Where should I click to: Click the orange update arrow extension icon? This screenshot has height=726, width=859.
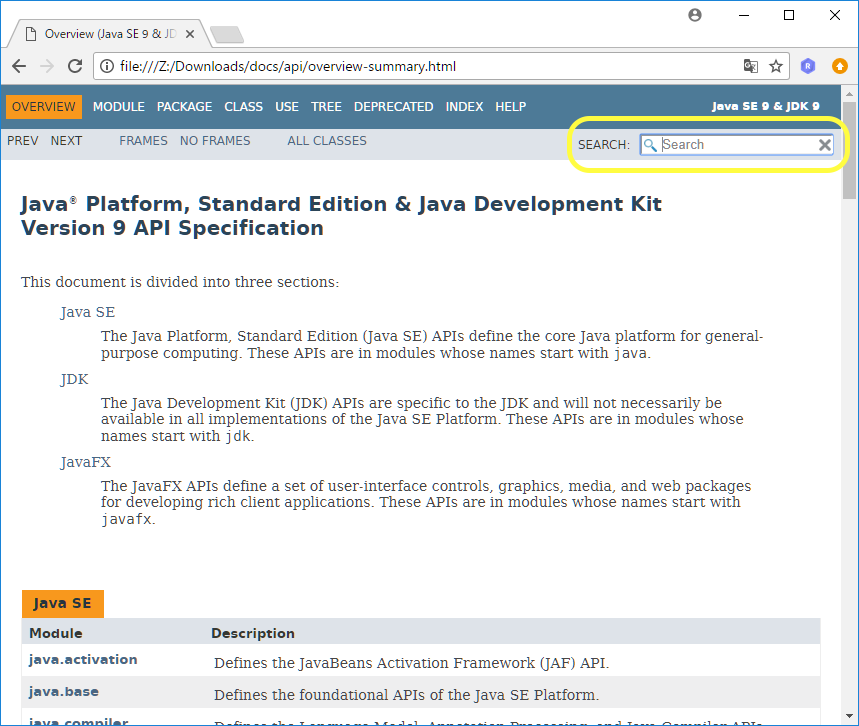click(x=839, y=66)
